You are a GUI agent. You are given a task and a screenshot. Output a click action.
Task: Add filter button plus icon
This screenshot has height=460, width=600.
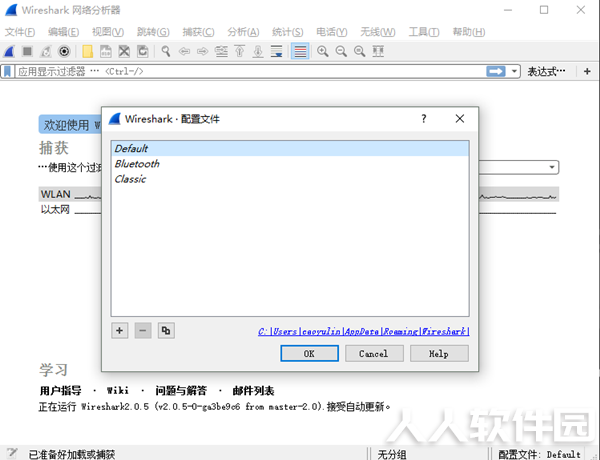(587, 71)
